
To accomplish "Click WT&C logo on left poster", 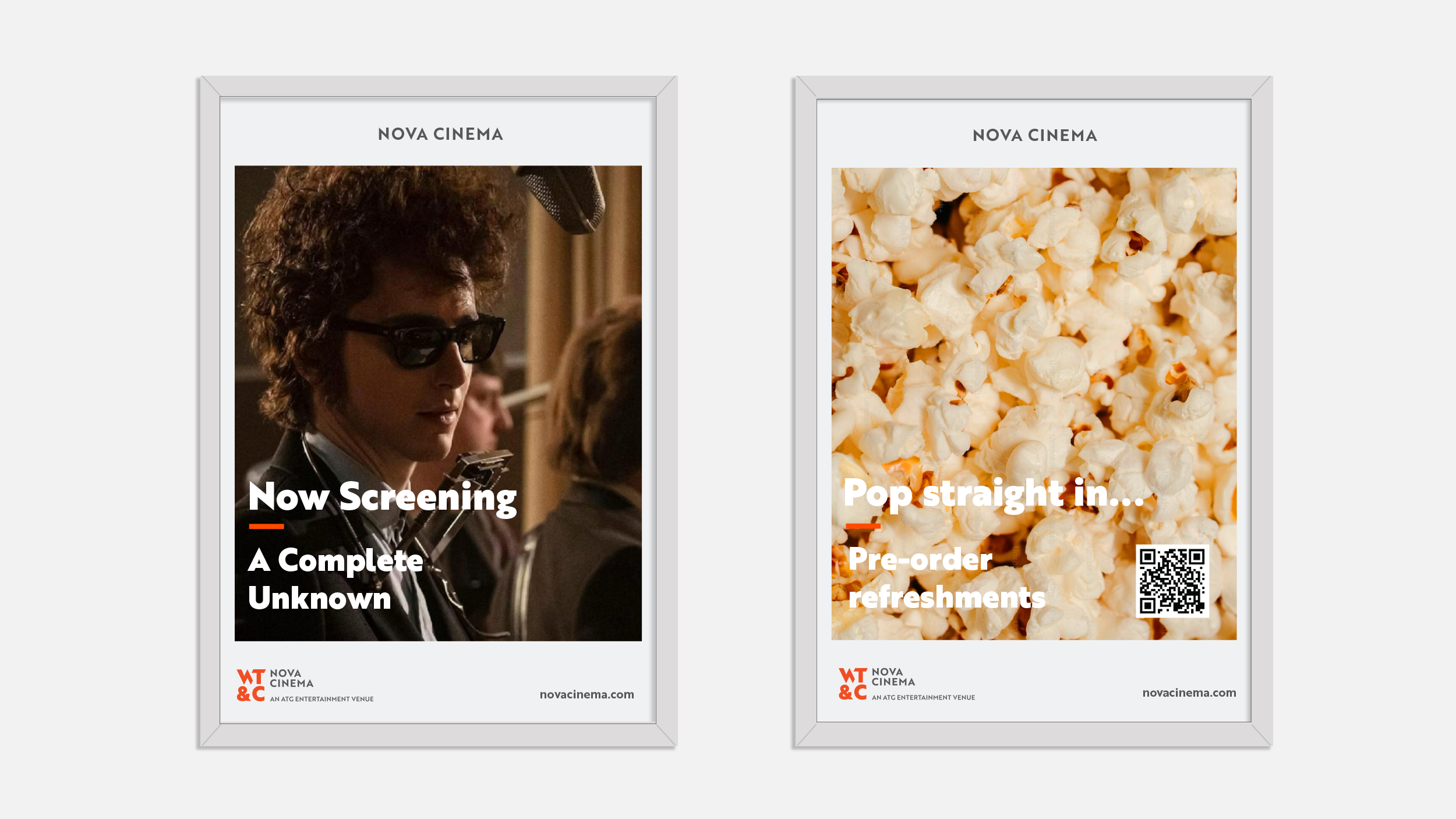I will pos(251,685).
